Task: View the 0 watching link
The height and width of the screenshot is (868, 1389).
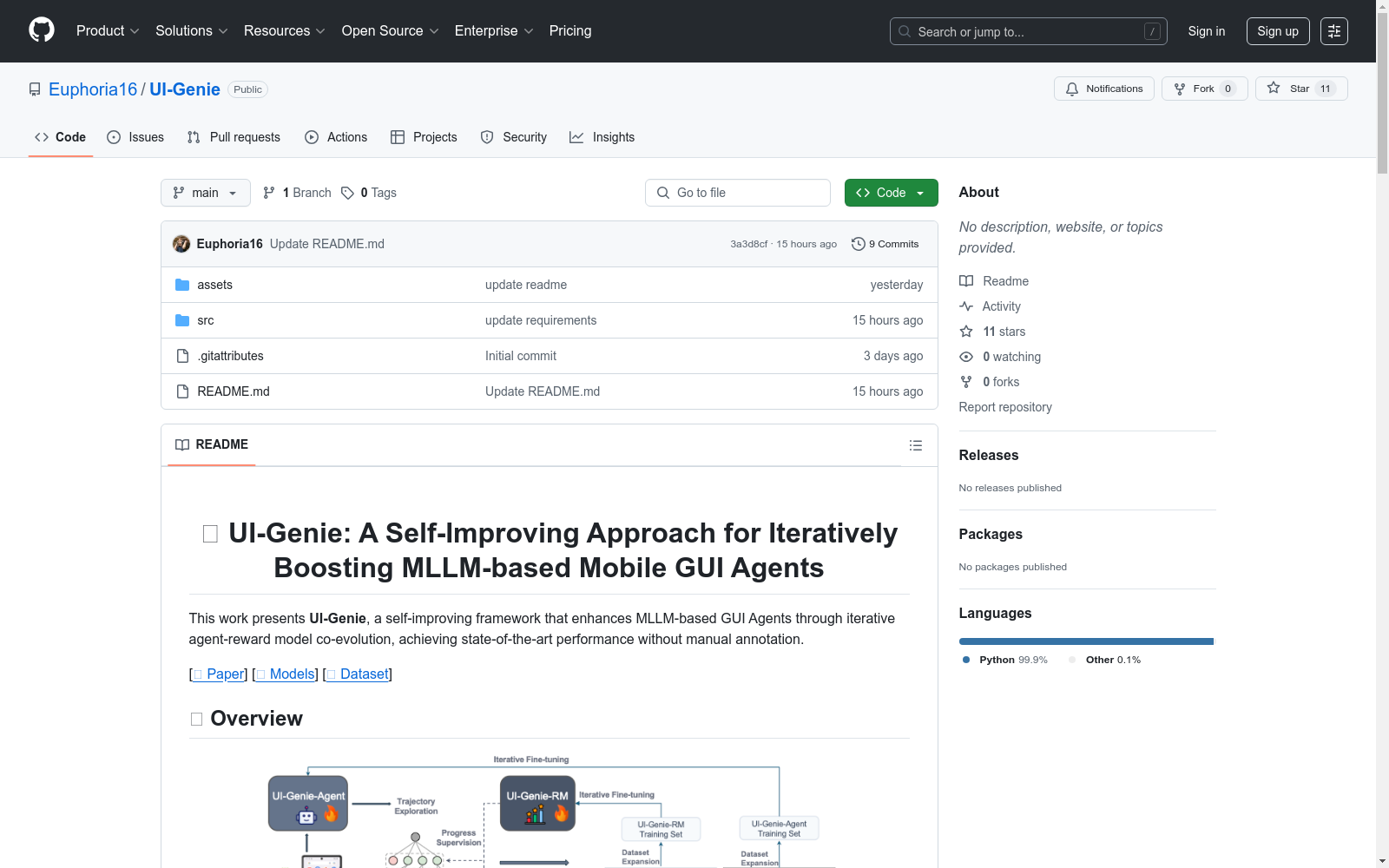Action: [1000, 357]
